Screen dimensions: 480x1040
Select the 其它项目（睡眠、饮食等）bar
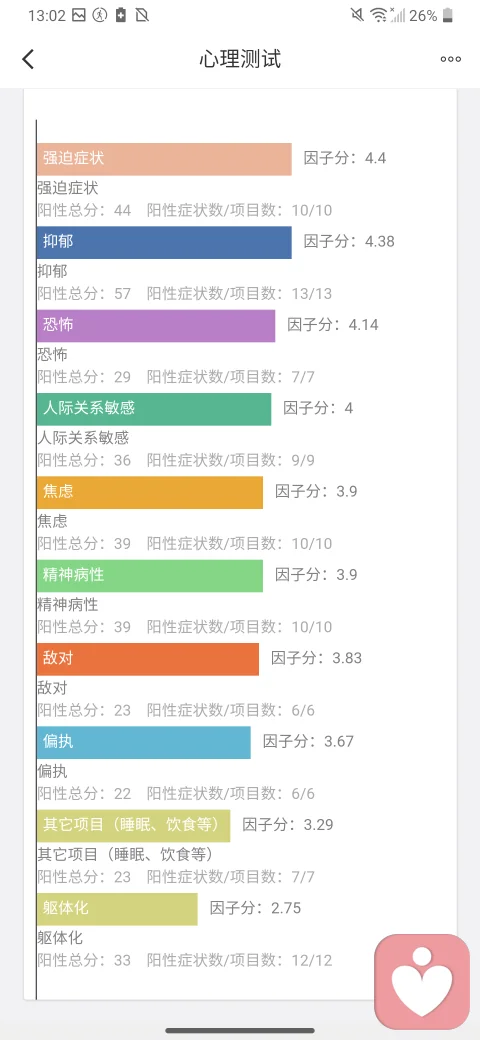tap(133, 826)
